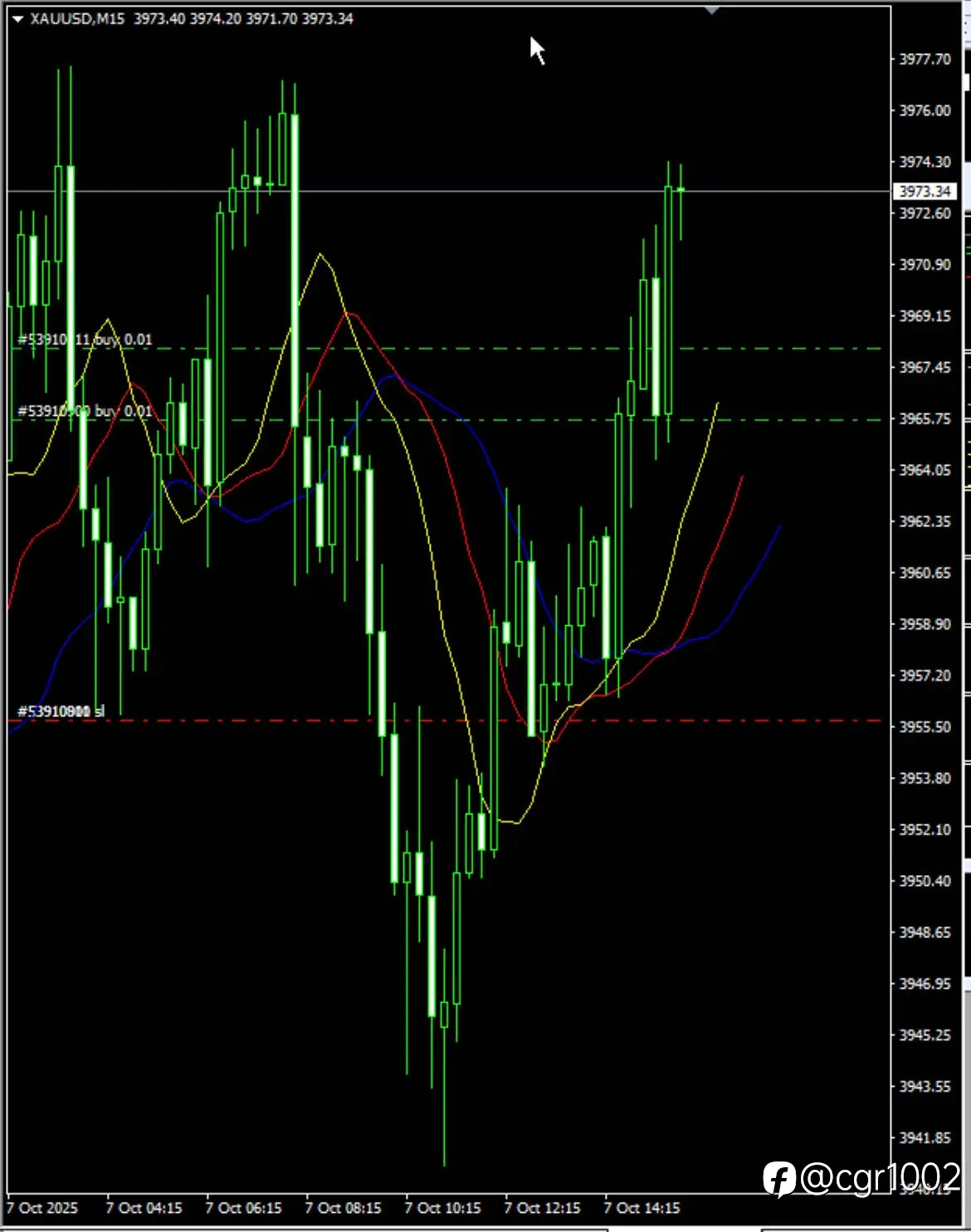The width and height of the screenshot is (971, 1232).
Task: Click the triangle arrow before XAUUSD,M15 title
Action: 17,19
